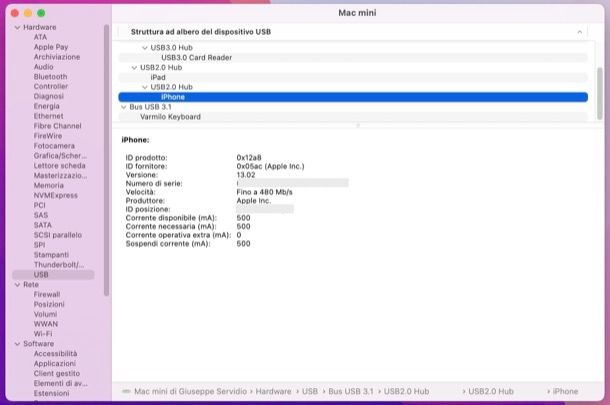Select Estensioni under Software
Screen dimensions: 610x405
coord(51,393)
